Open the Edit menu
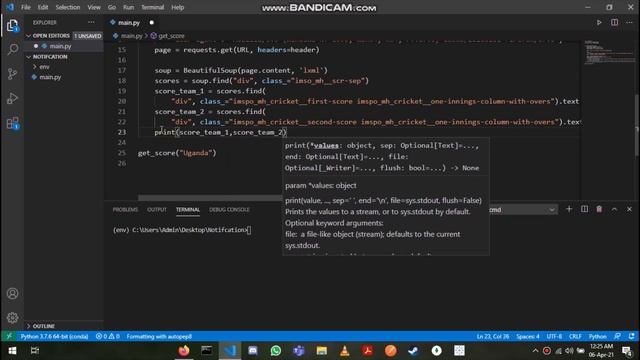Image resolution: width=640 pixels, height=360 pixels. point(42,7)
